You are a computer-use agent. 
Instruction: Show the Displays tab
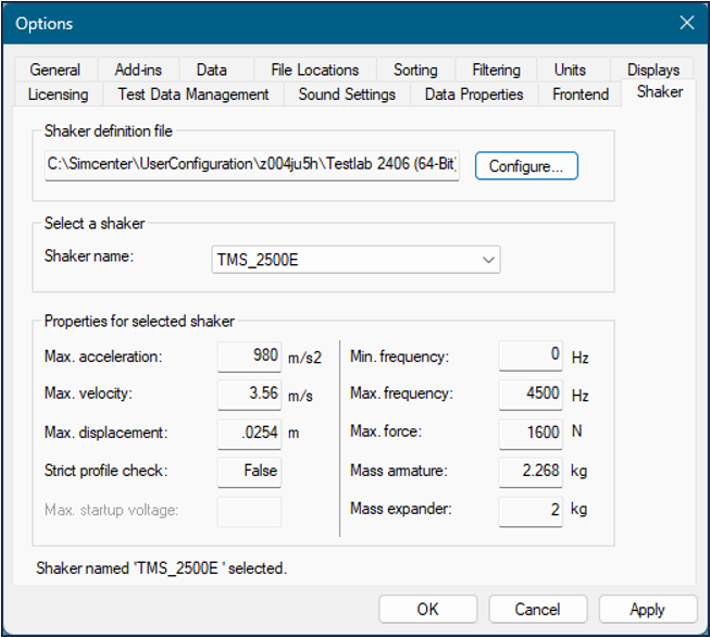[x=653, y=70]
